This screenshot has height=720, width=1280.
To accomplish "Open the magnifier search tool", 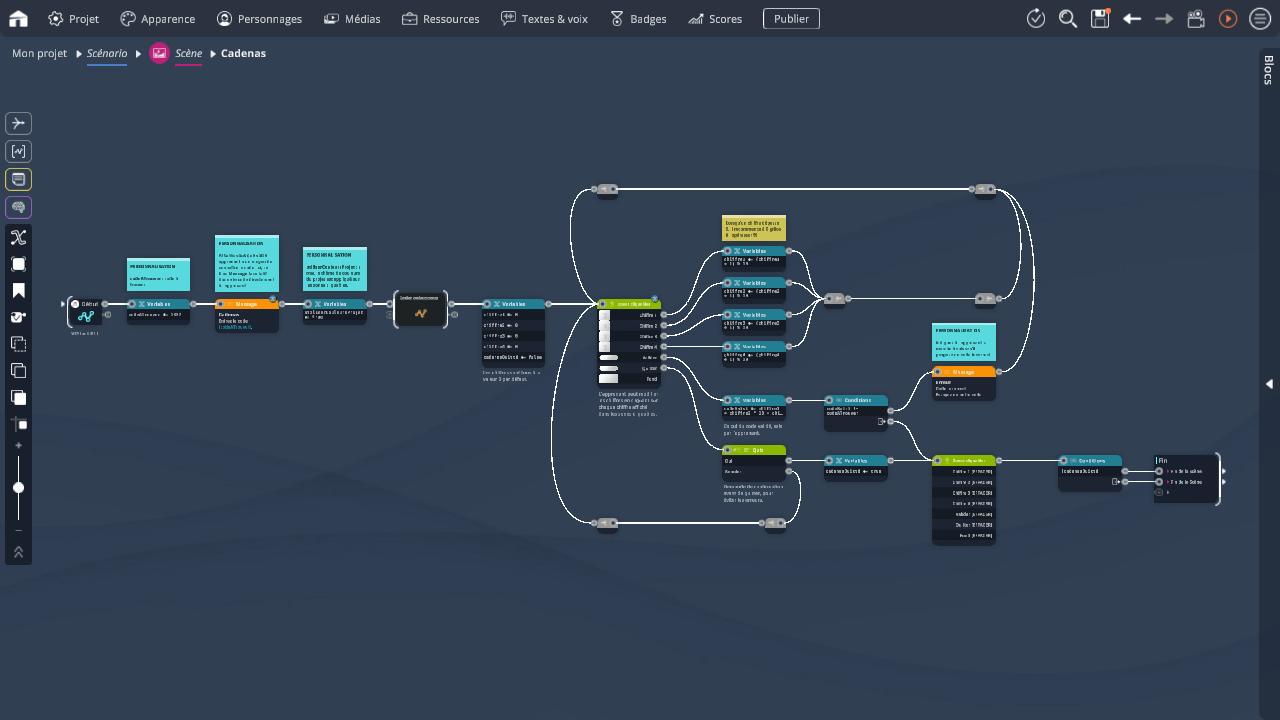I will point(1068,18).
